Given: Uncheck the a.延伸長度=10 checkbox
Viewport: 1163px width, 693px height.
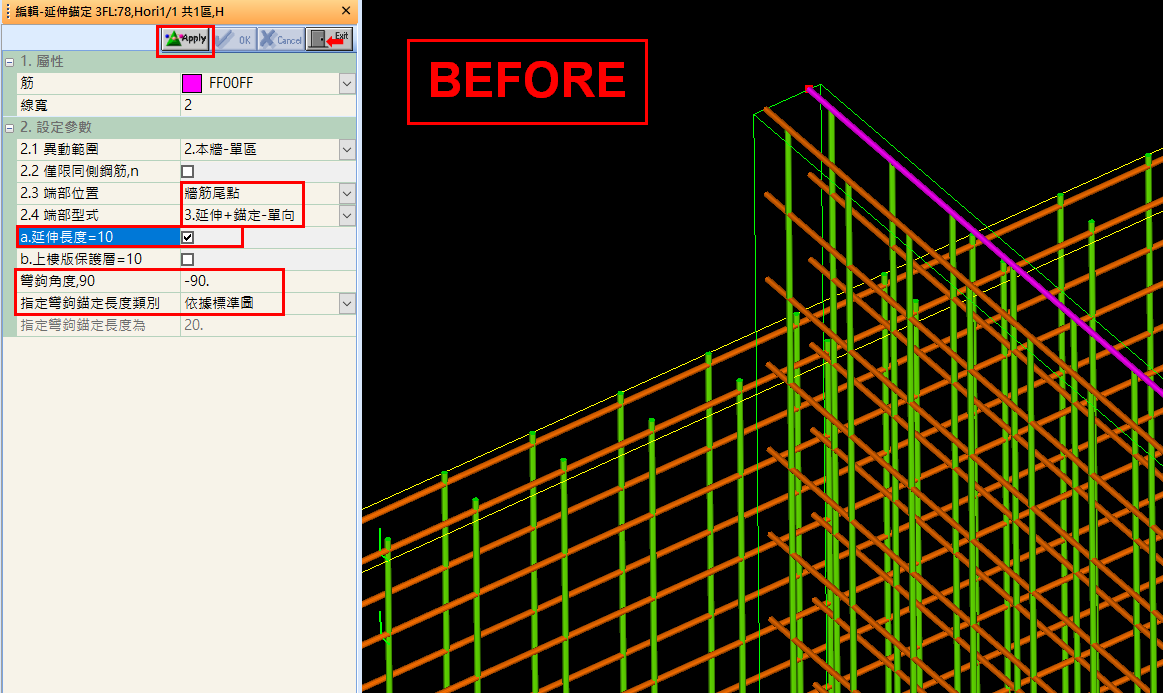Looking at the screenshot, I should 188,237.
